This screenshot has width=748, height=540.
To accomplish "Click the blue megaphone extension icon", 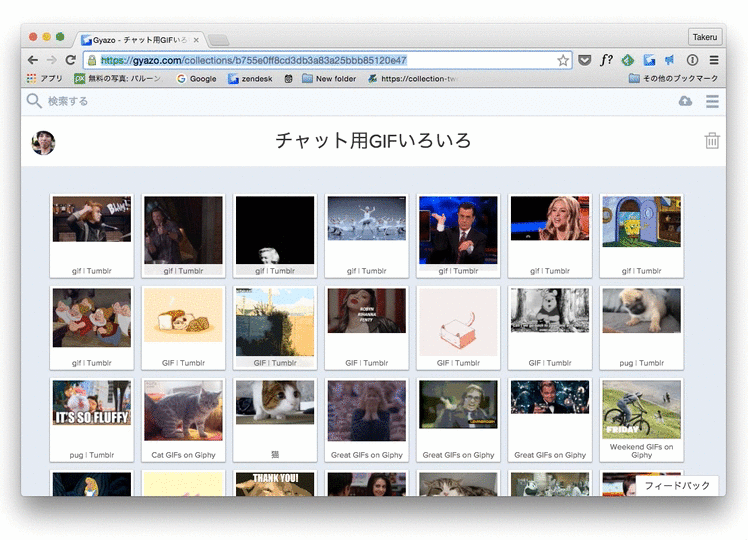I will click(670, 60).
